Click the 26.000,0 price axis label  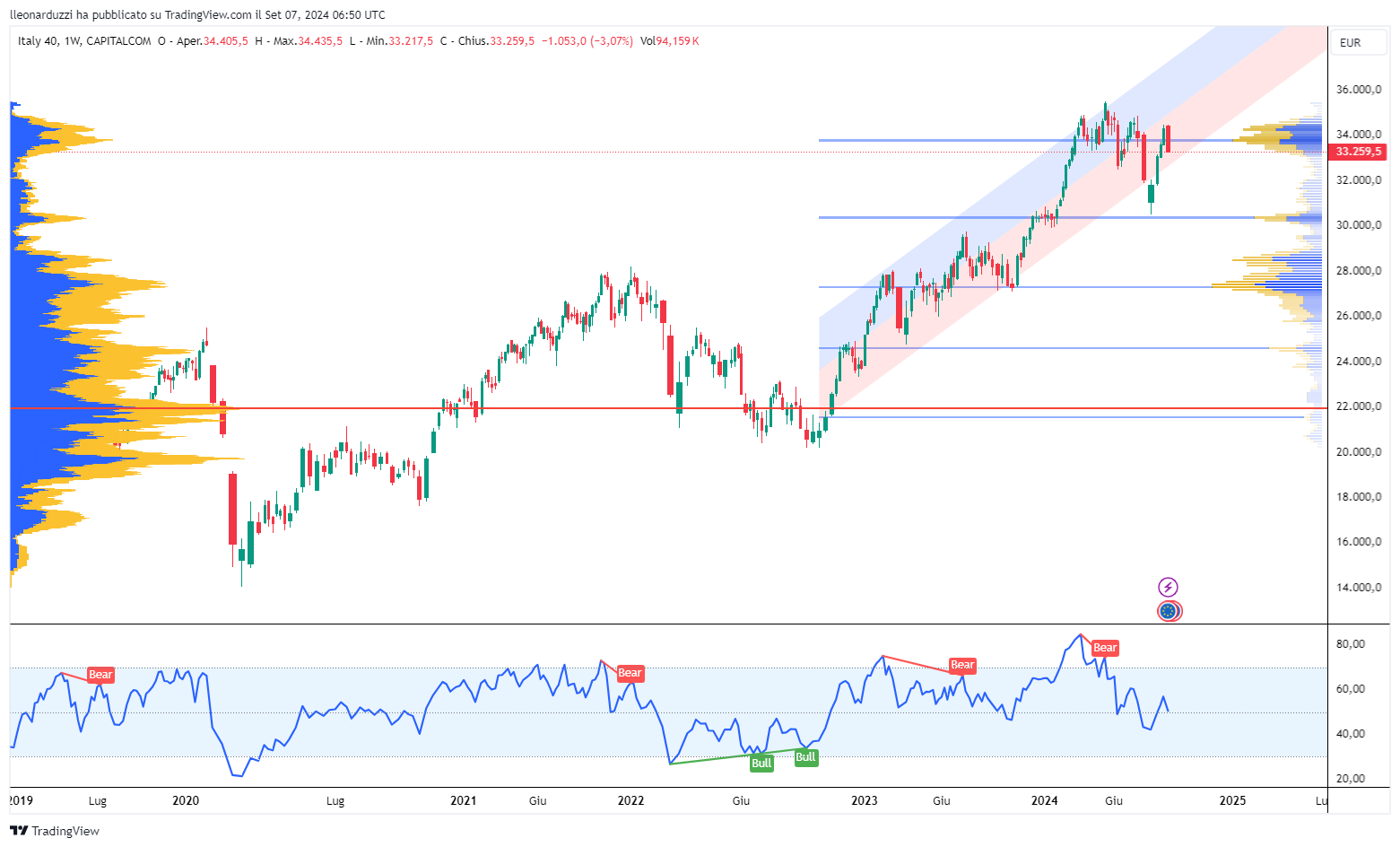1359,316
